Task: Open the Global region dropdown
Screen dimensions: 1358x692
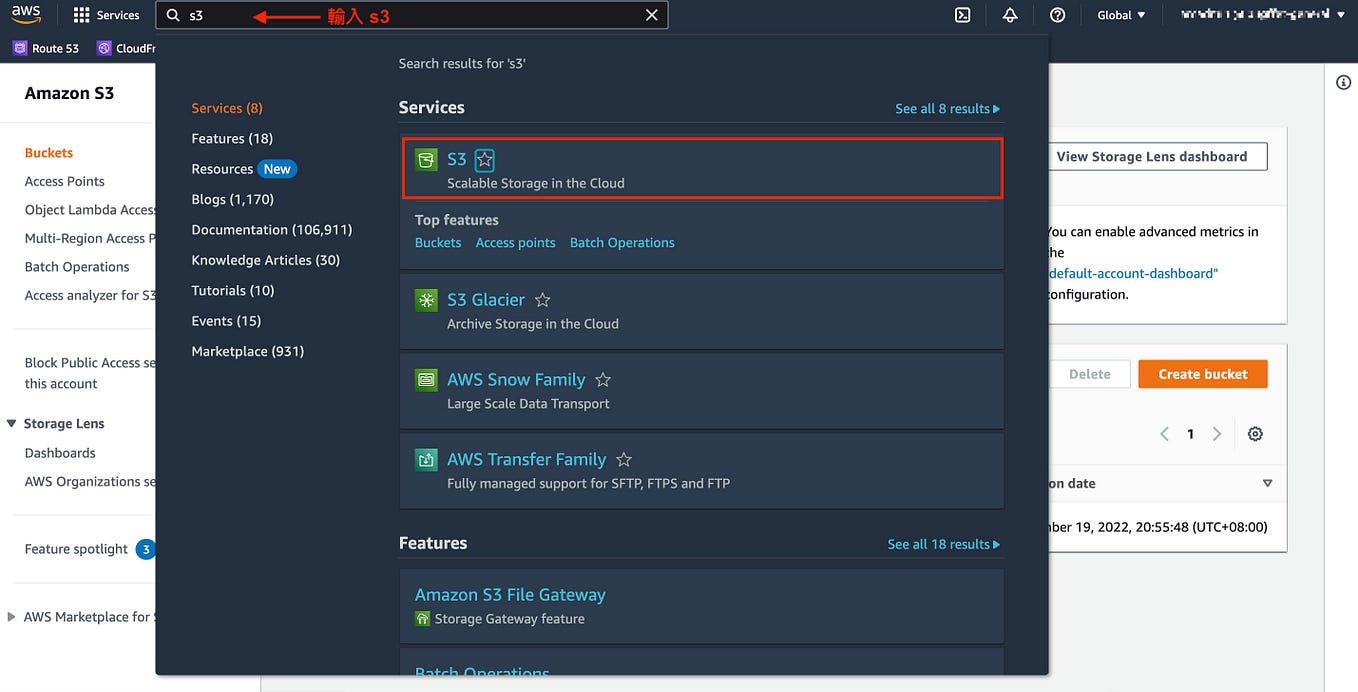Action: pos(1120,15)
